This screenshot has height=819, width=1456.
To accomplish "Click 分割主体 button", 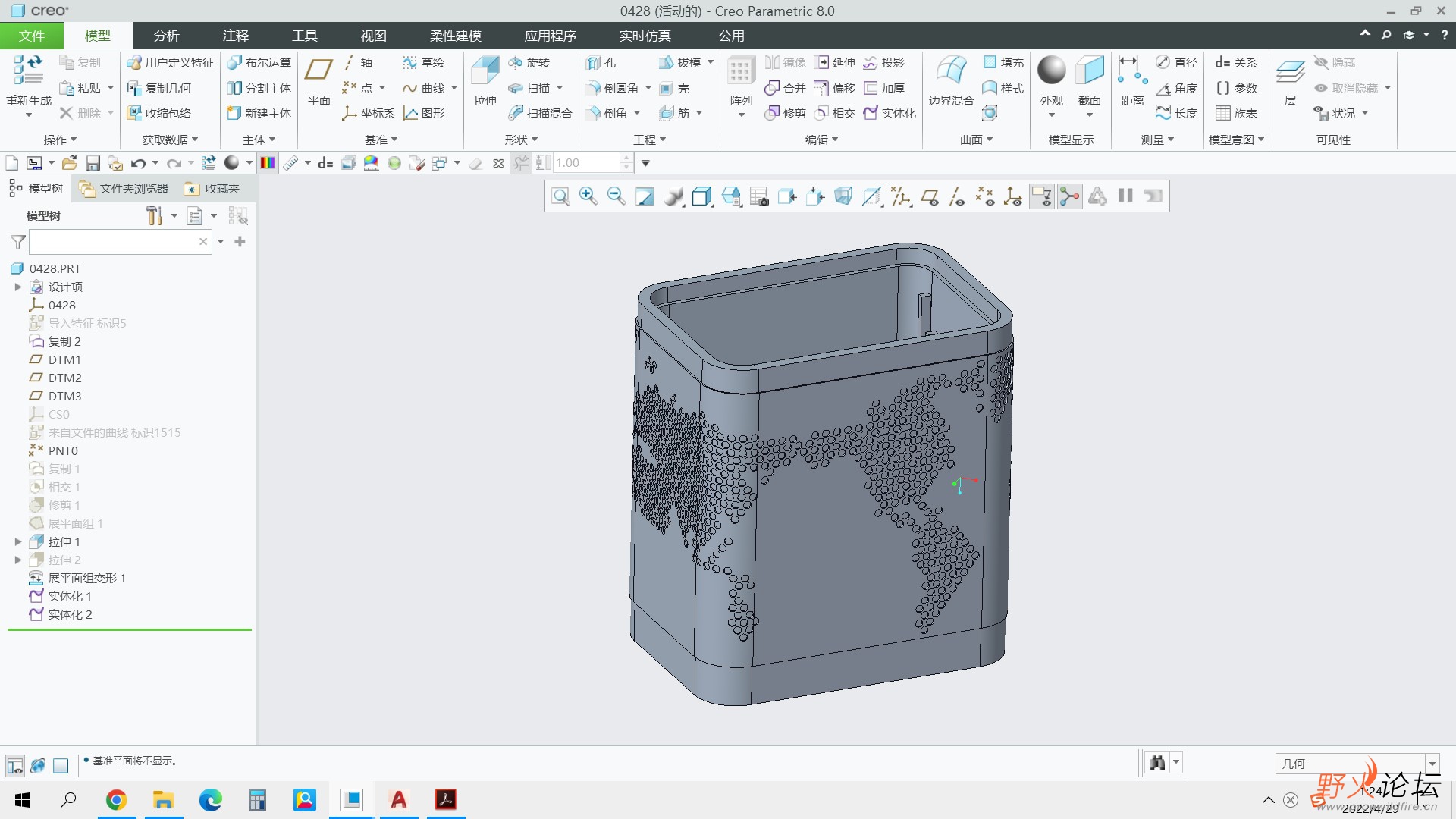I will pyautogui.click(x=259, y=88).
